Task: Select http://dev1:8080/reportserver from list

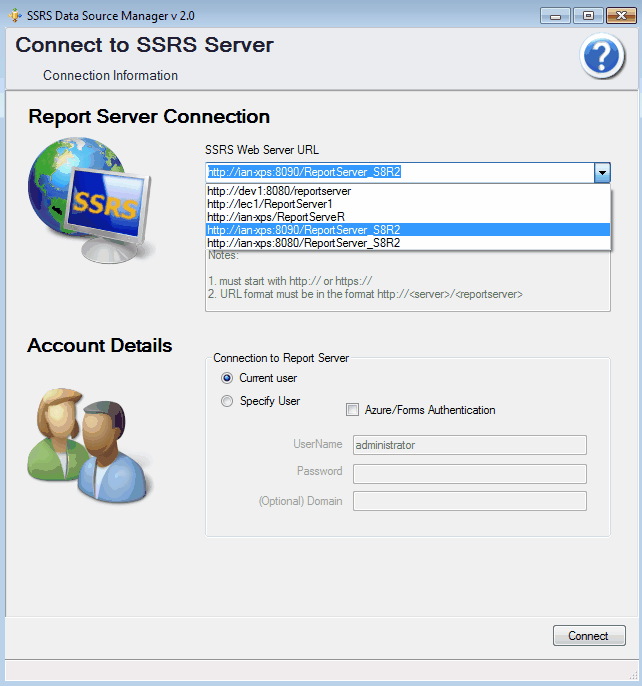Action: pyautogui.click(x=408, y=191)
